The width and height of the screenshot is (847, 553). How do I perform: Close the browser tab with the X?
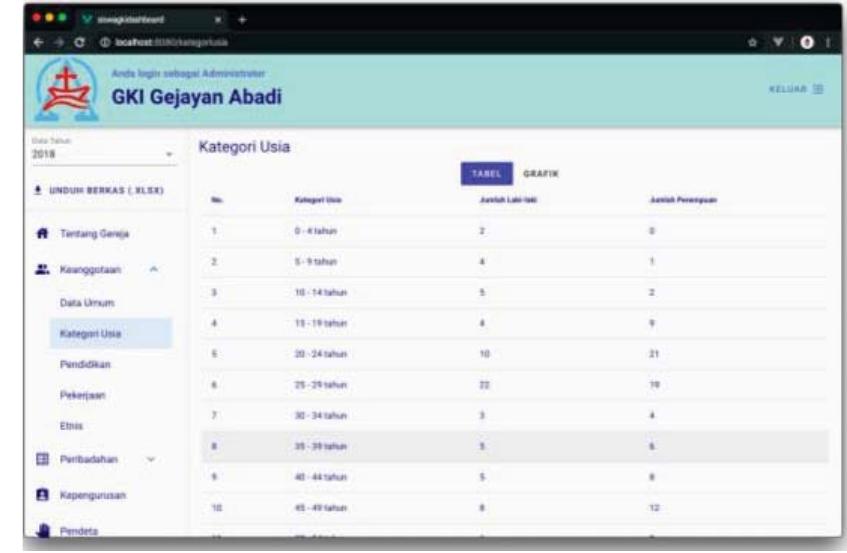point(218,19)
